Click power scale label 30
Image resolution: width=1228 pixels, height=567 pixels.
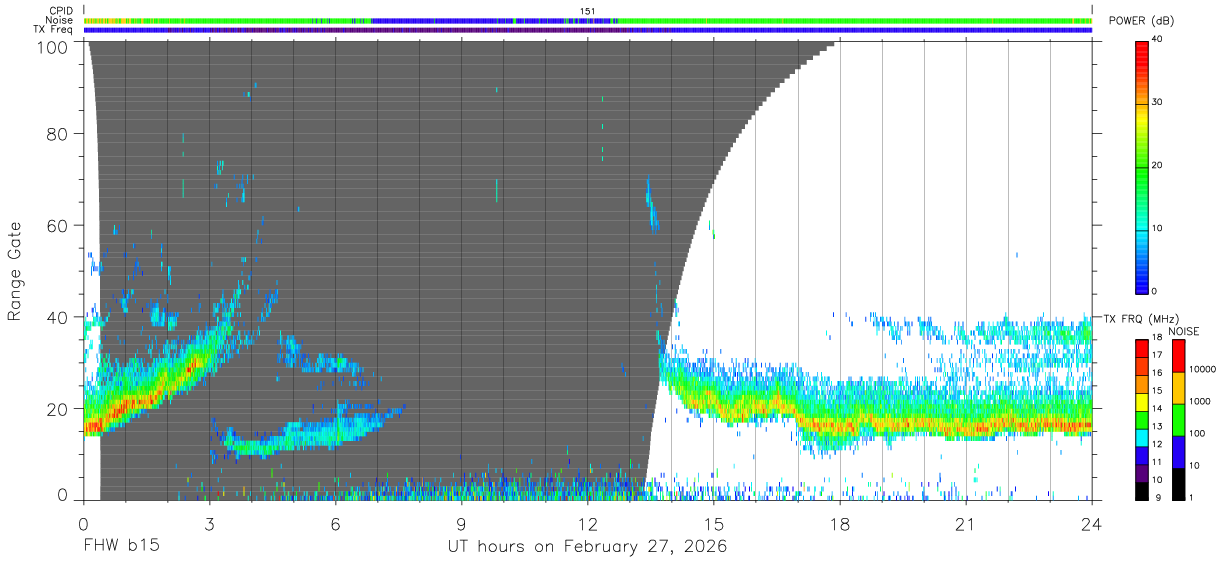(1158, 103)
